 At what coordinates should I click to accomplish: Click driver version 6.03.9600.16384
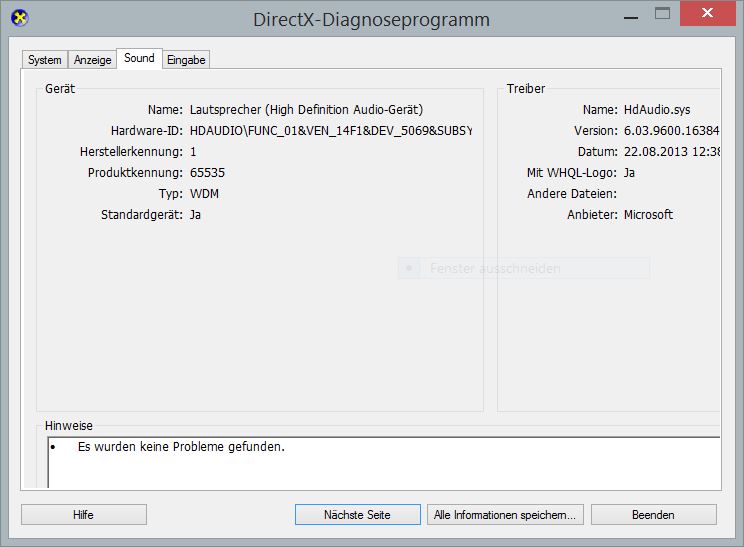pyautogui.click(x=671, y=130)
